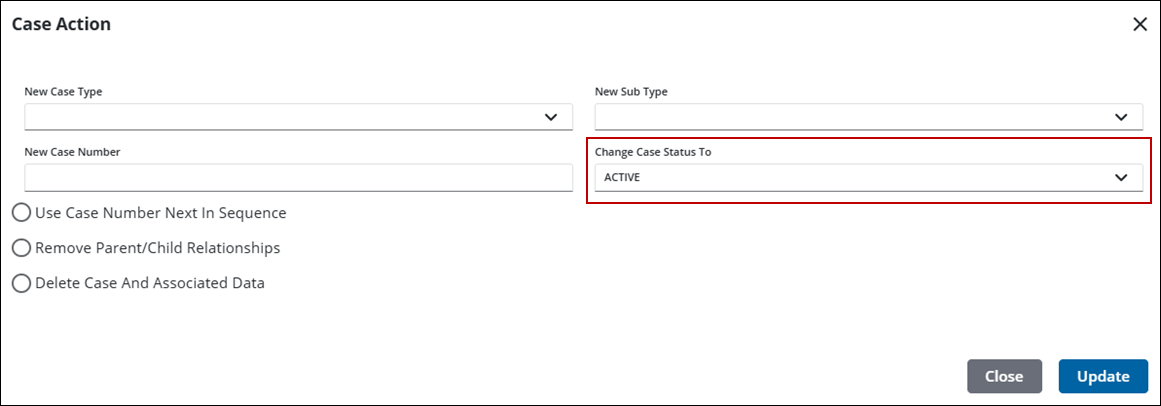Image resolution: width=1161 pixels, height=406 pixels.
Task: Focus the New Case Number text field
Action: click(298, 178)
